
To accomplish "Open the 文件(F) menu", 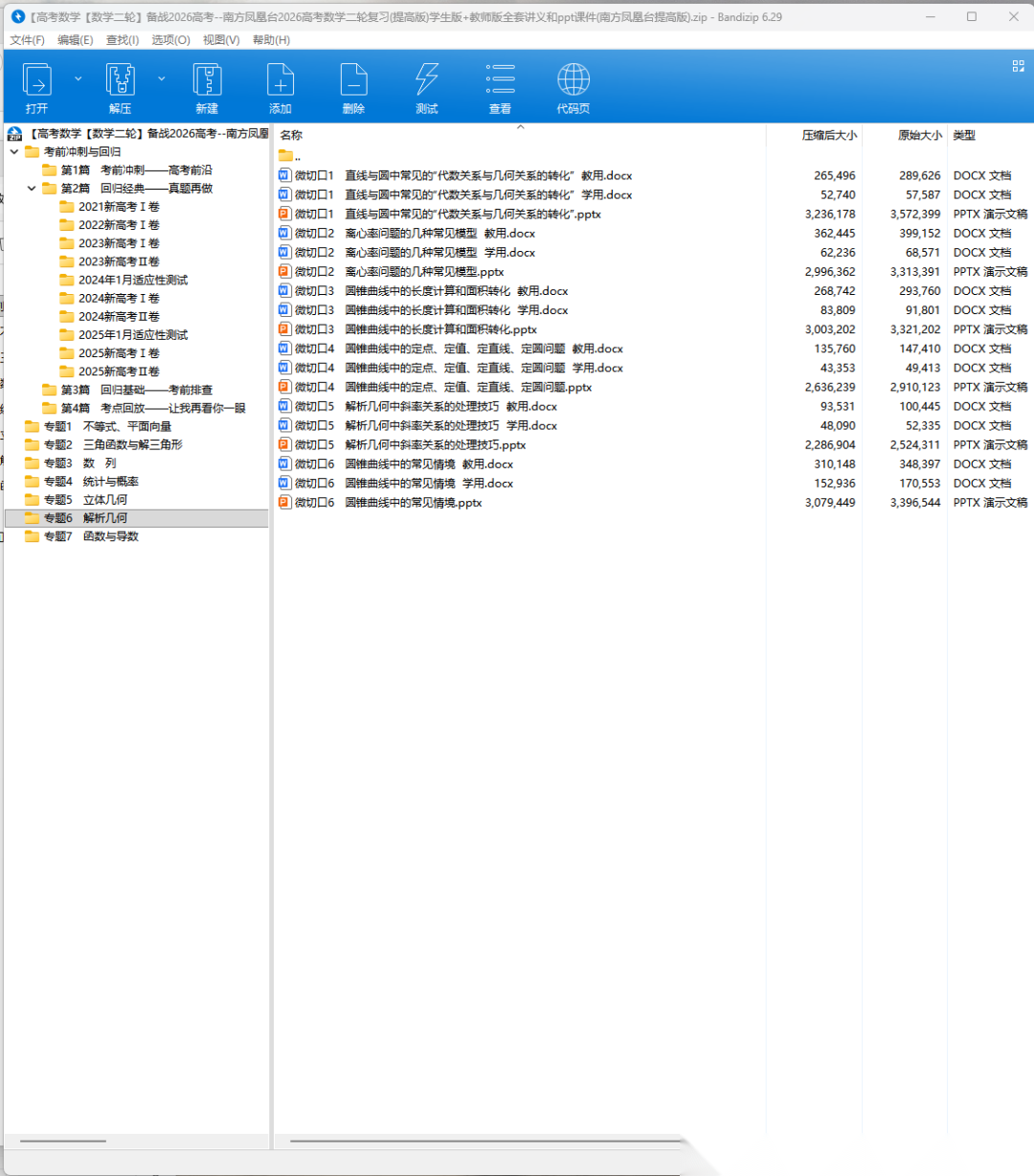I will point(27,40).
